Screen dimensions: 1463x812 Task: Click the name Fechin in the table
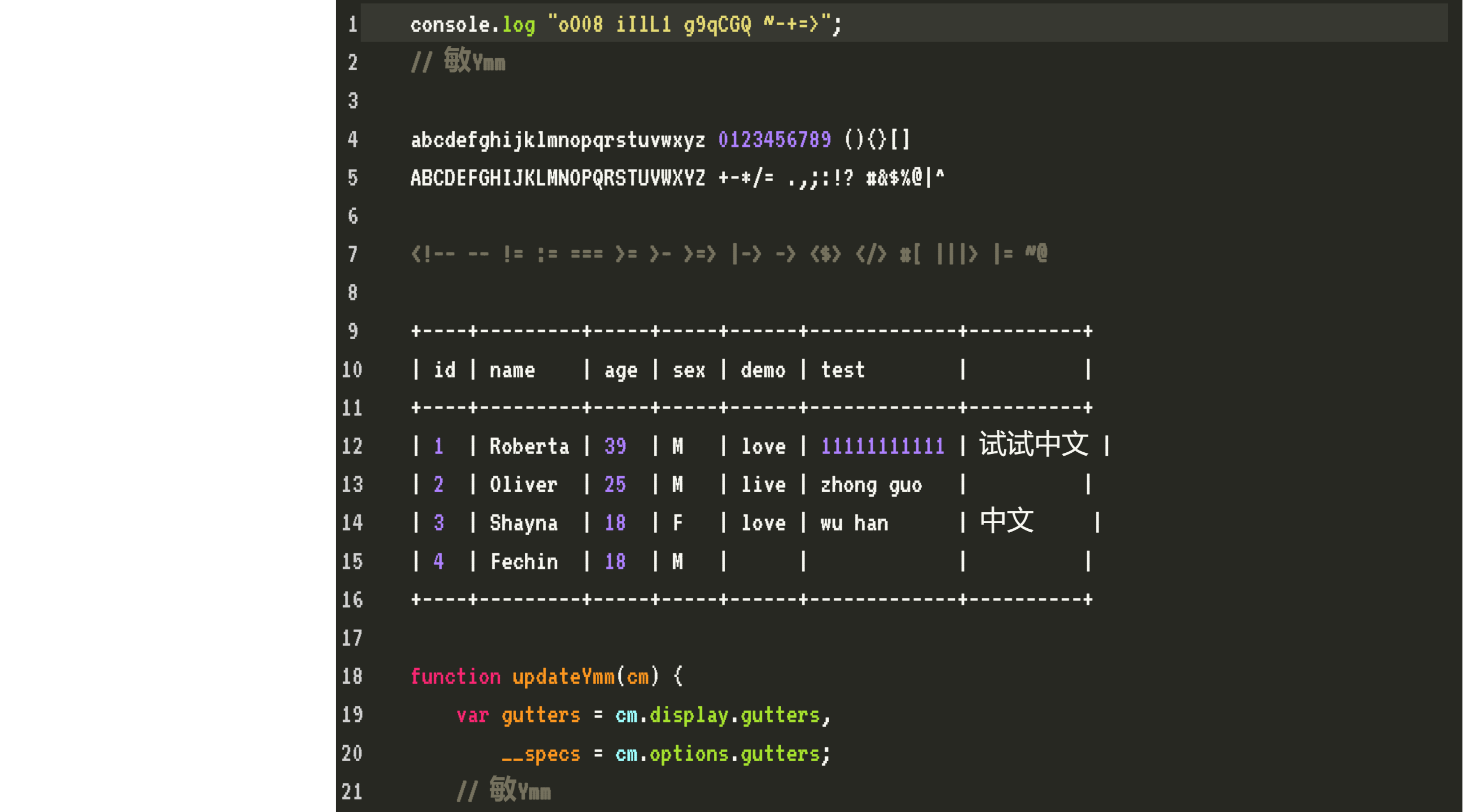[524, 561]
